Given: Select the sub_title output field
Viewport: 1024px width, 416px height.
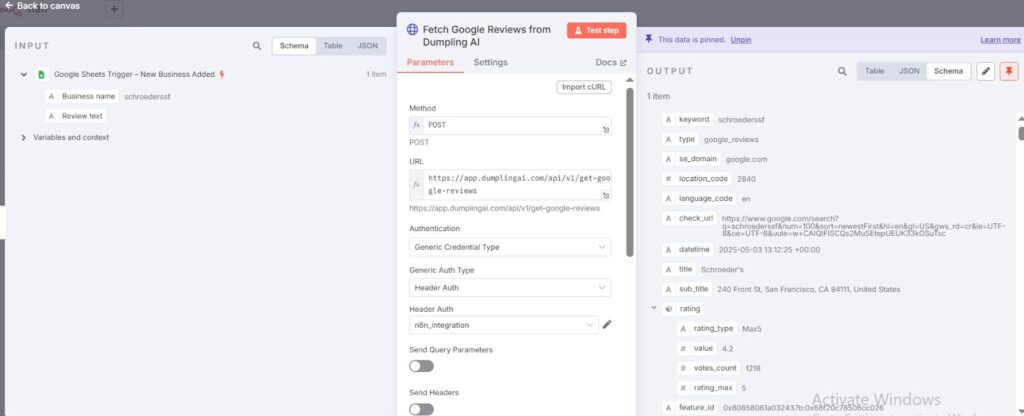Looking at the screenshot, I should tap(687, 289).
